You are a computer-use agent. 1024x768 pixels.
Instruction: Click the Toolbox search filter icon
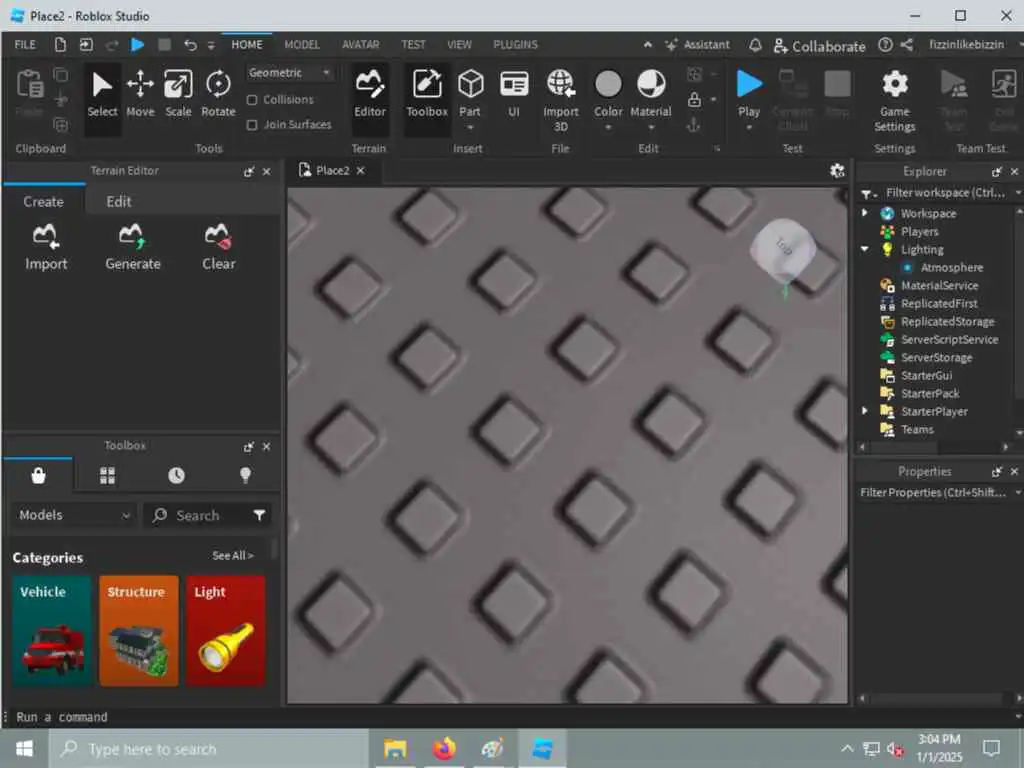pyautogui.click(x=259, y=515)
